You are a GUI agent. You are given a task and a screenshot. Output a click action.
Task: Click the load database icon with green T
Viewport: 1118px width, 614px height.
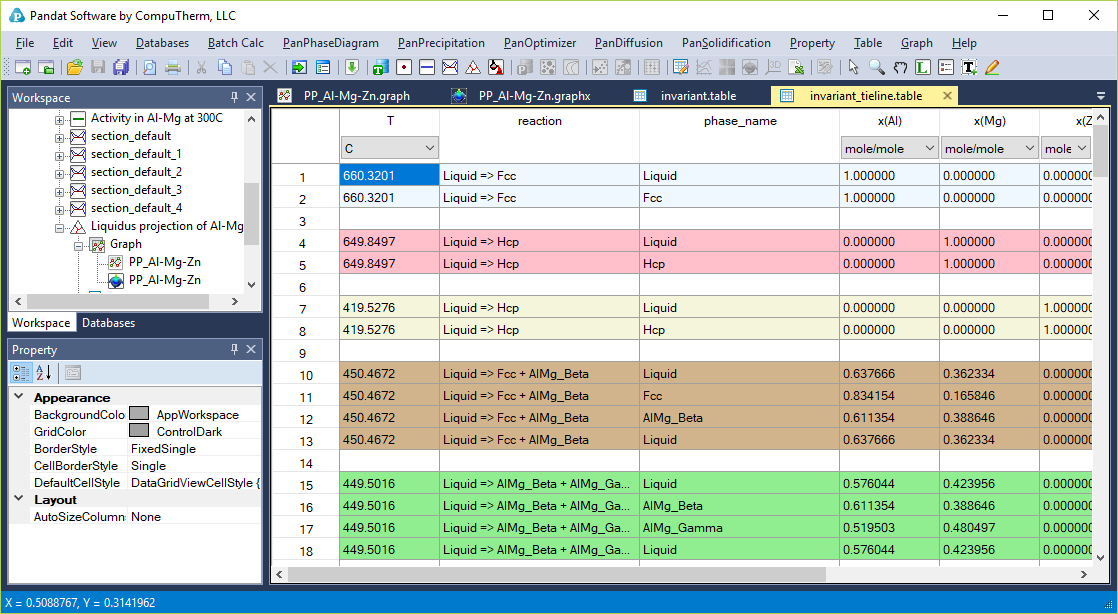point(379,68)
